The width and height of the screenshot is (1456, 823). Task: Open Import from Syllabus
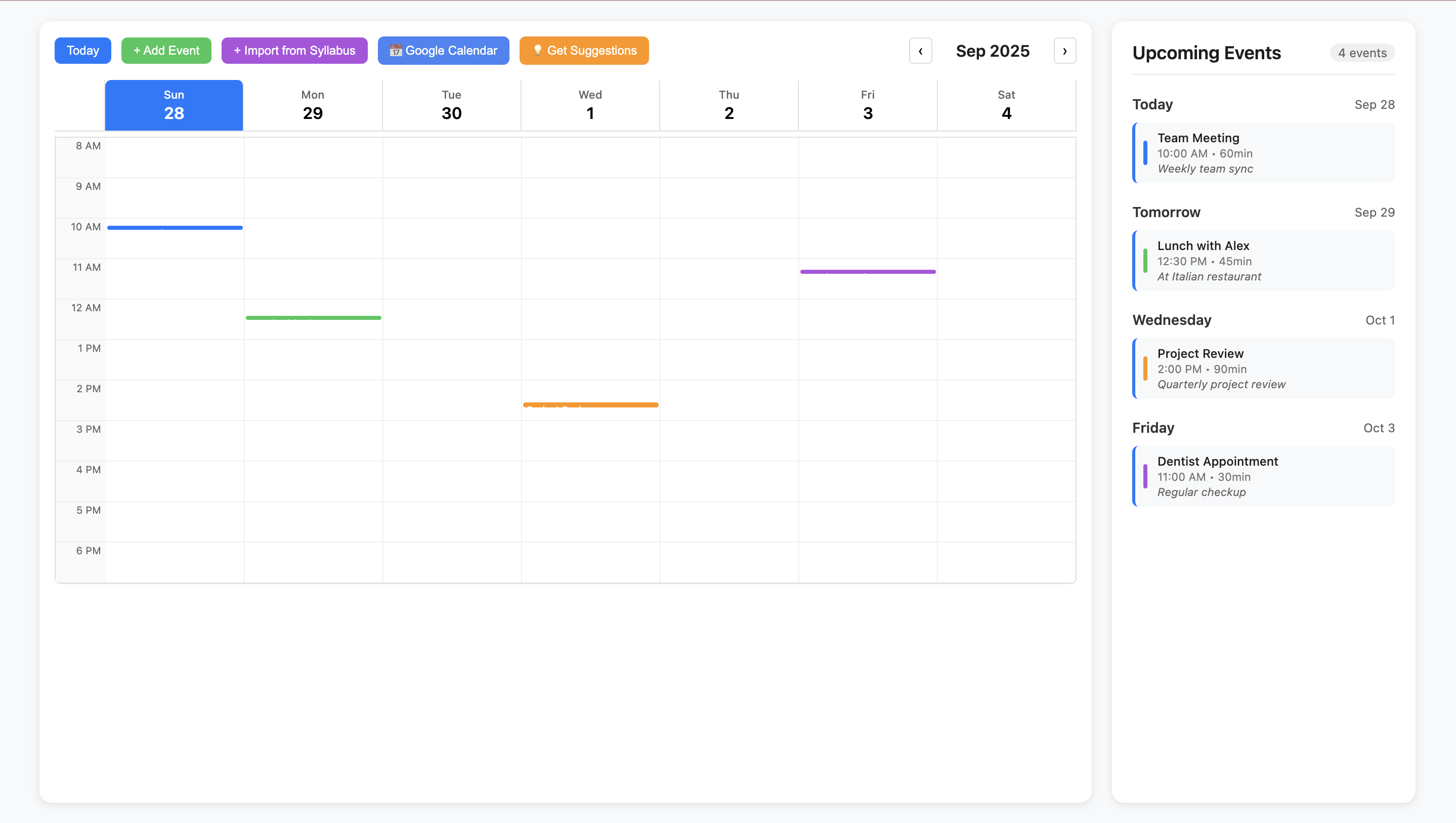point(294,51)
